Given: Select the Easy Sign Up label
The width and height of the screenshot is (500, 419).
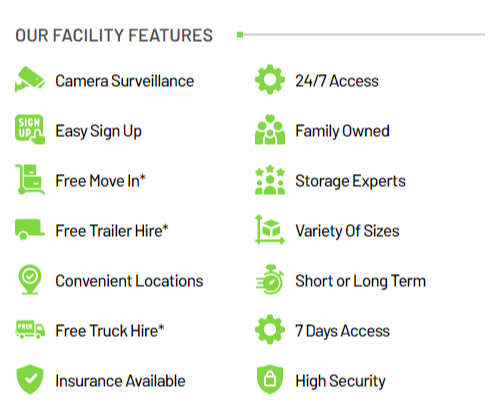Looking at the screenshot, I should (99, 131).
